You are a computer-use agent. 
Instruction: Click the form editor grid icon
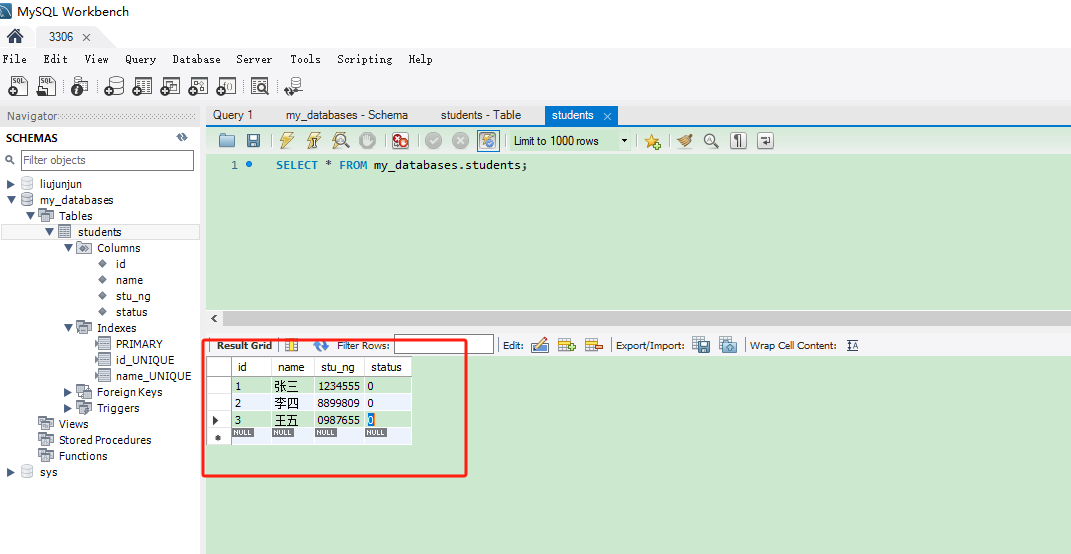coord(292,346)
